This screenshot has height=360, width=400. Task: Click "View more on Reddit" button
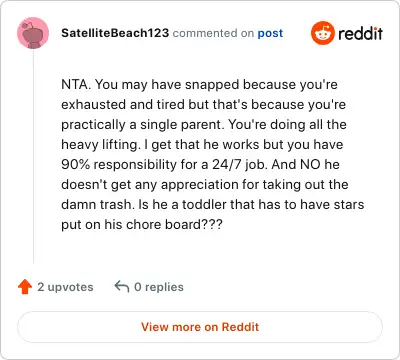pyautogui.click(x=200, y=327)
